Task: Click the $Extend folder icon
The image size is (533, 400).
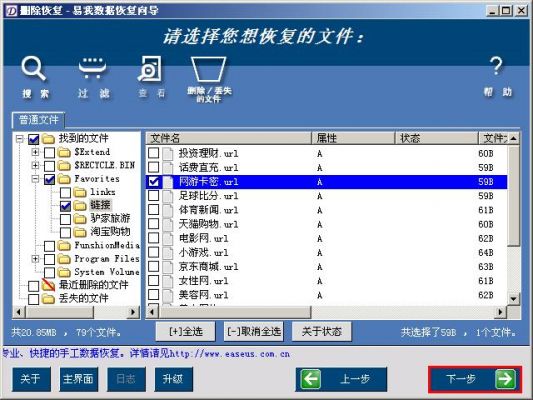Action: point(64,152)
